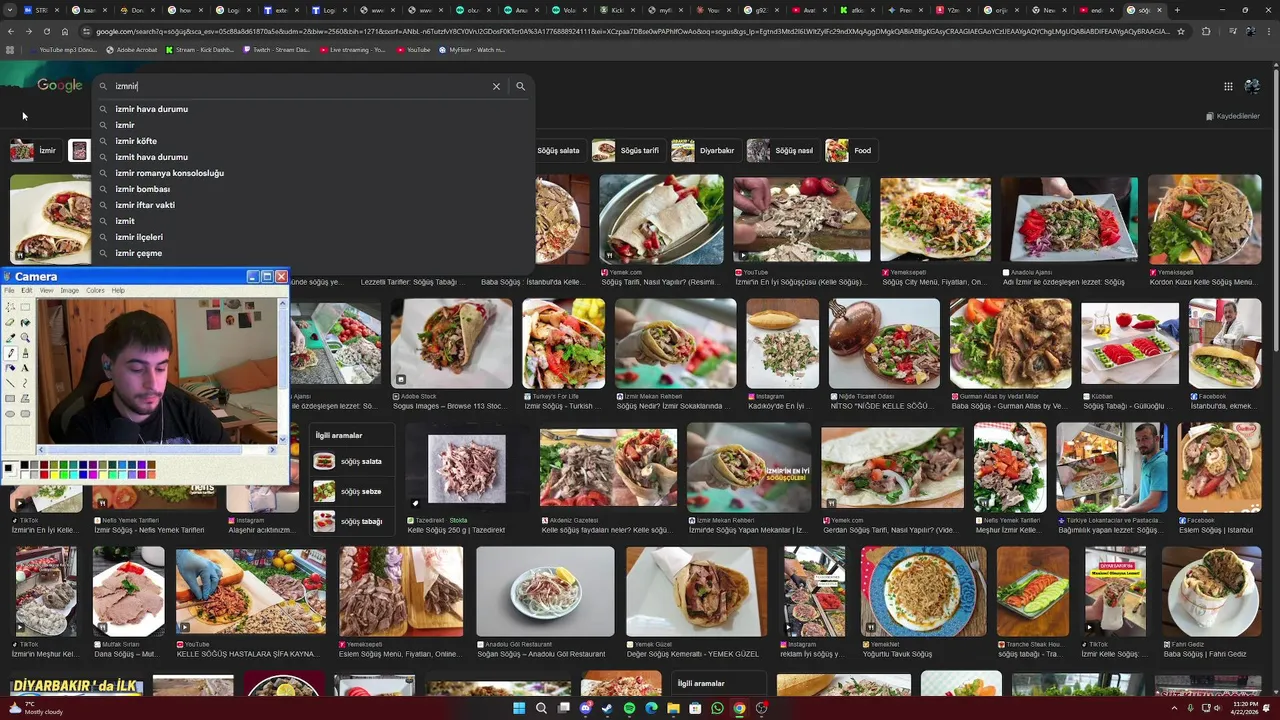Screen dimensions: 1280x720
Task: Open Kaydedilenler saved items link
Action: pos(1232,116)
